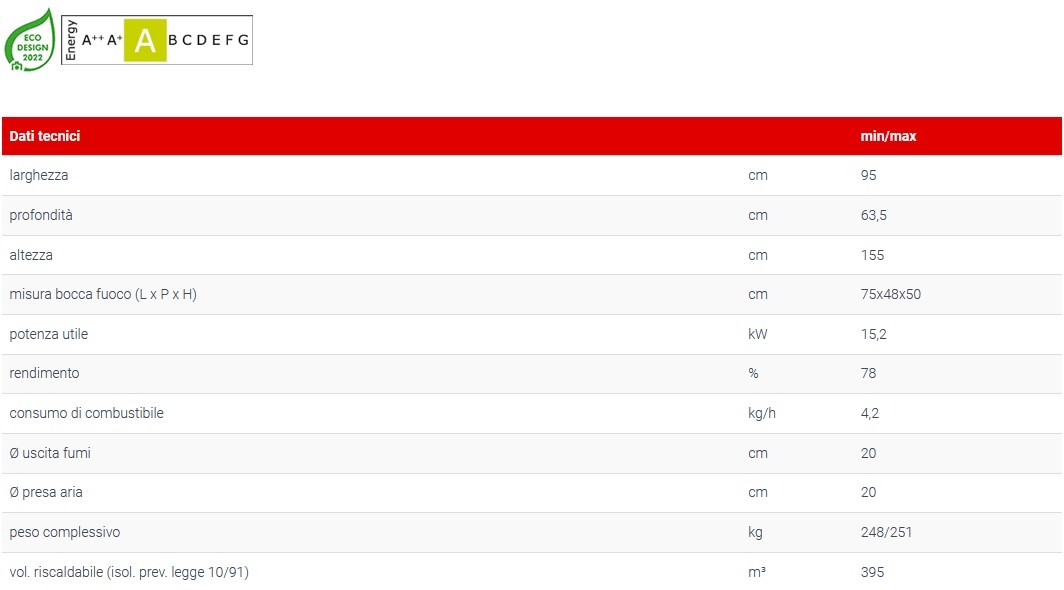The height and width of the screenshot is (590, 1064).
Task: Click the vertical Energy label text
Action: click(x=71, y=41)
